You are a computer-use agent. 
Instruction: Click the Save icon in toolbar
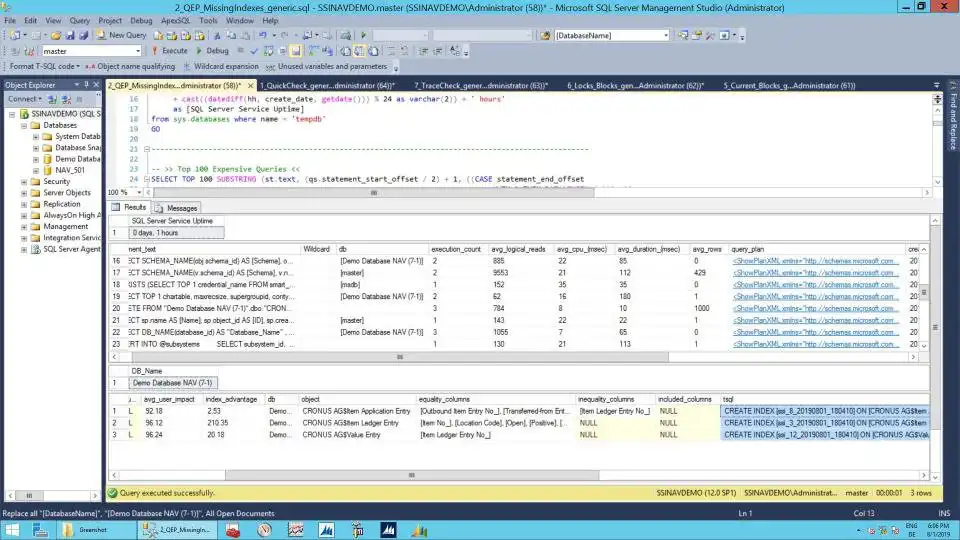[70, 36]
